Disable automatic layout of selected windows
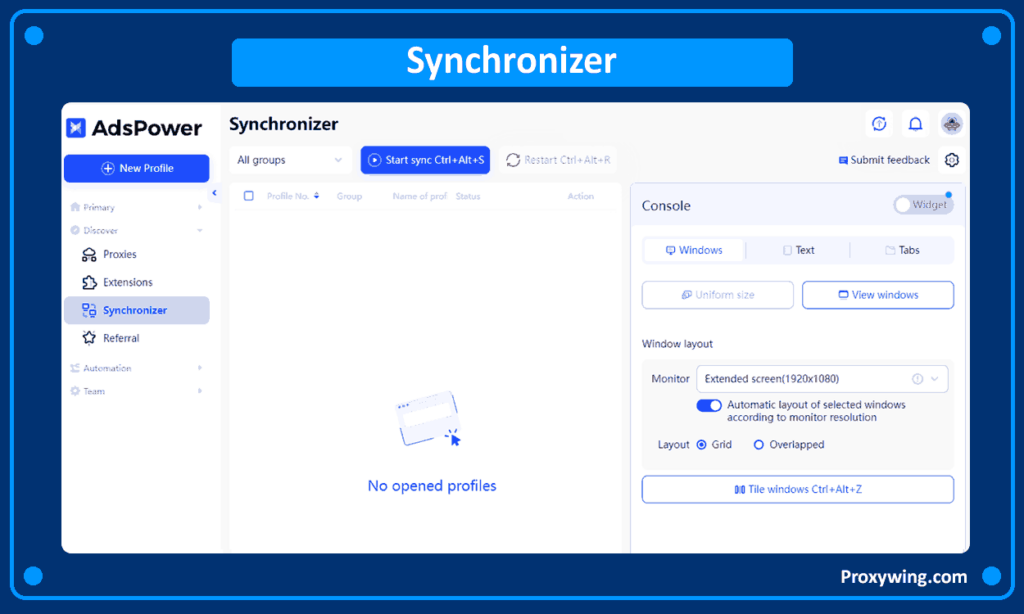Viewport: 1024px width, 614px height. point(709,405)
